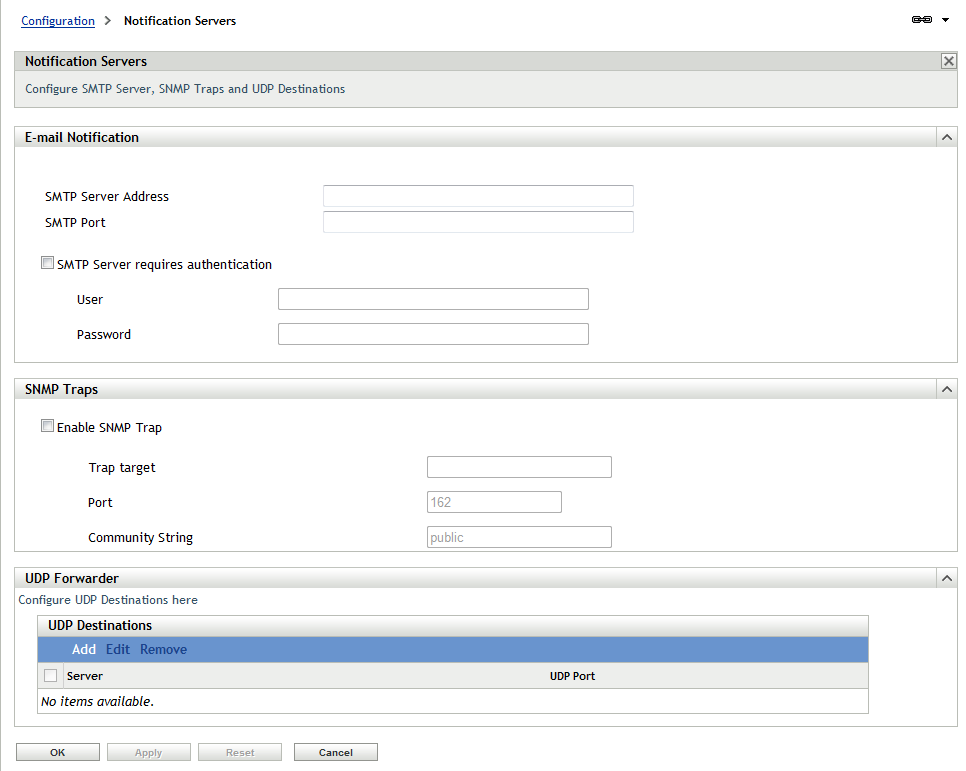
Task: Open the Configuration breadcrumb link
Action: point(57,20)
